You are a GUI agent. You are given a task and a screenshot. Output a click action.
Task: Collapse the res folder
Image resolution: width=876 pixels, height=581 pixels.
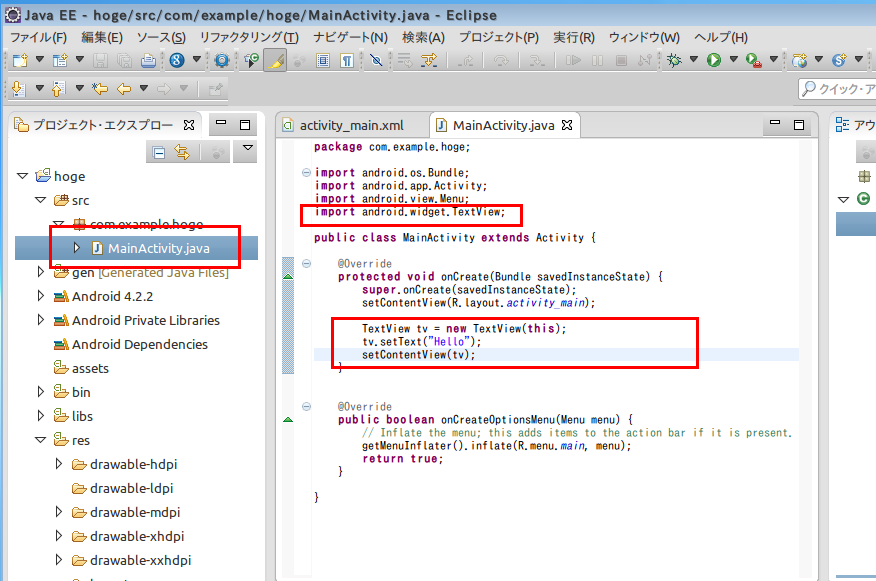(x=40, y=440)
